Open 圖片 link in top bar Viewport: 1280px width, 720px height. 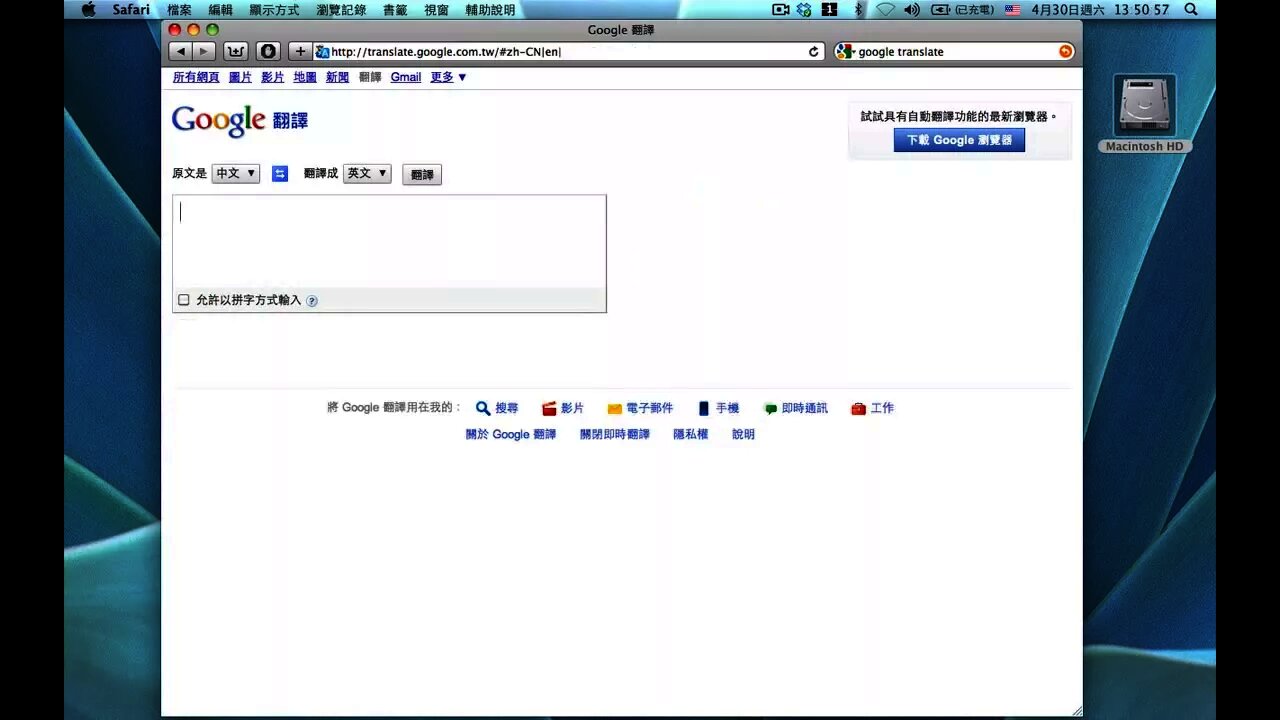[240, 77]
